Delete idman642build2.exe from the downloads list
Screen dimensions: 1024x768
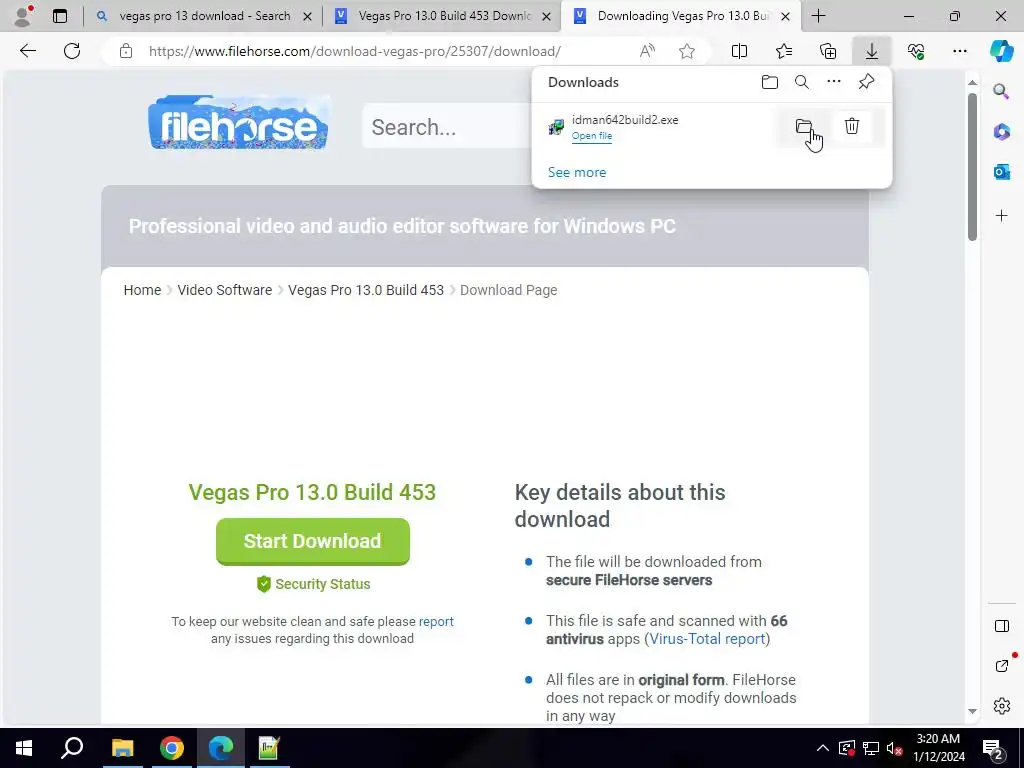[852, 126]
